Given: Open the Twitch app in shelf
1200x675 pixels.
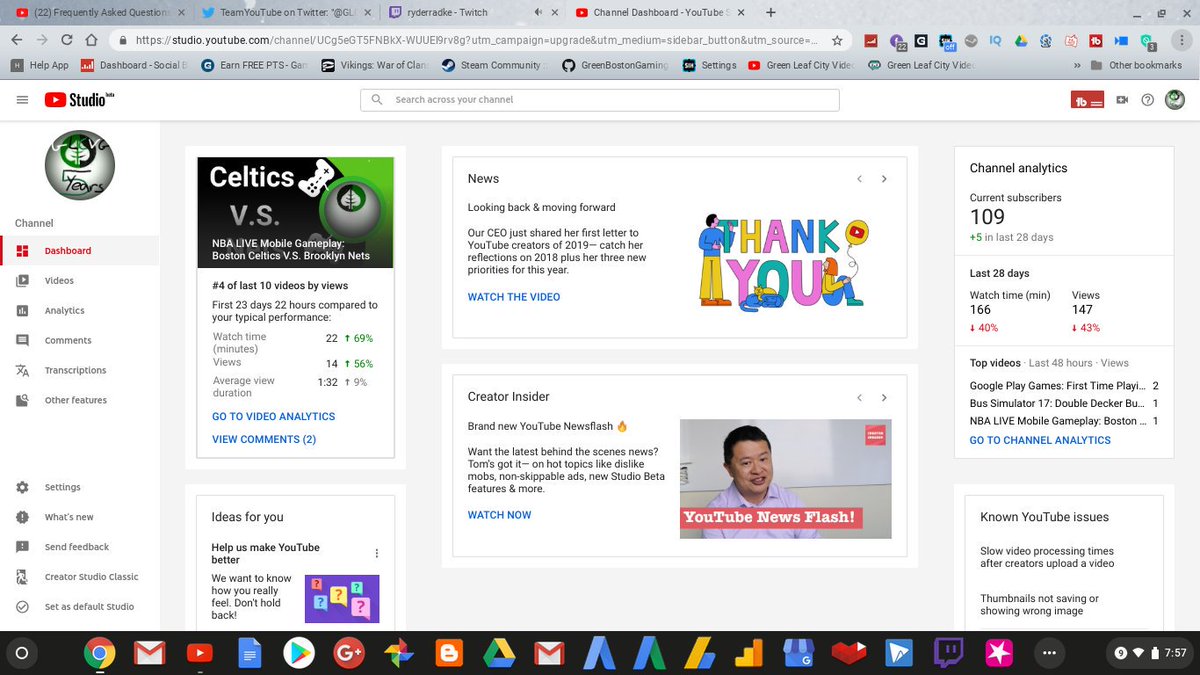Looking at the screenshot, I should click(948, 653).
